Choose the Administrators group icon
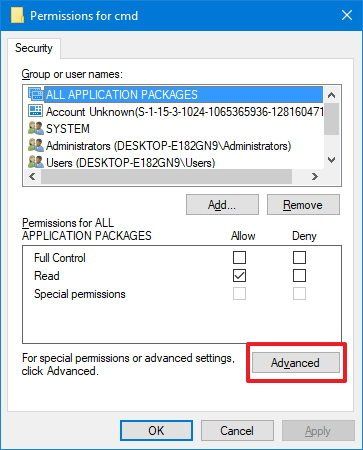Viewport: 363px width, 450px height. 36,146
